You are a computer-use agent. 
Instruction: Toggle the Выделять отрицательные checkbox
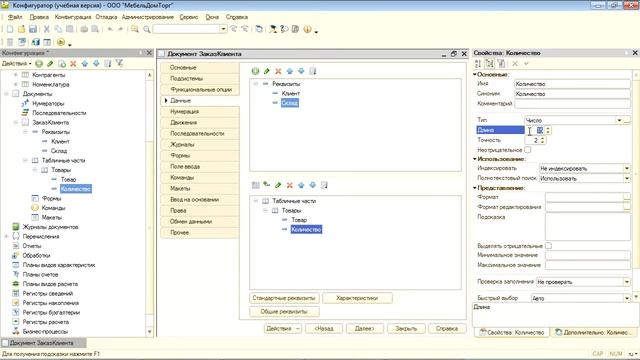point(549,246)
